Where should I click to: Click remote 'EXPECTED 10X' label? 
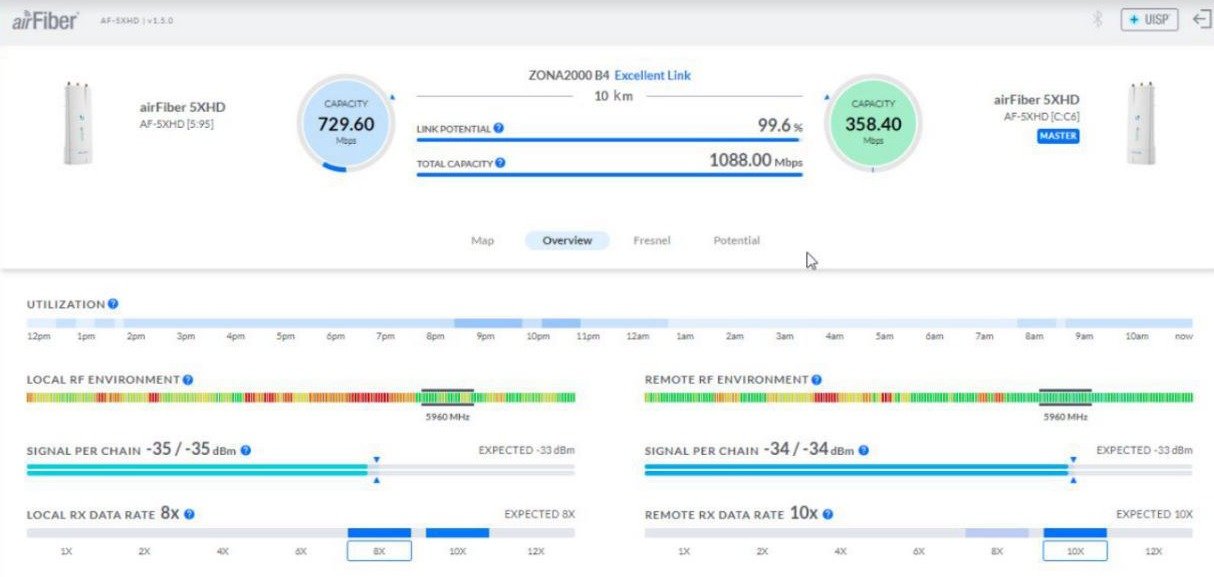1154,514
